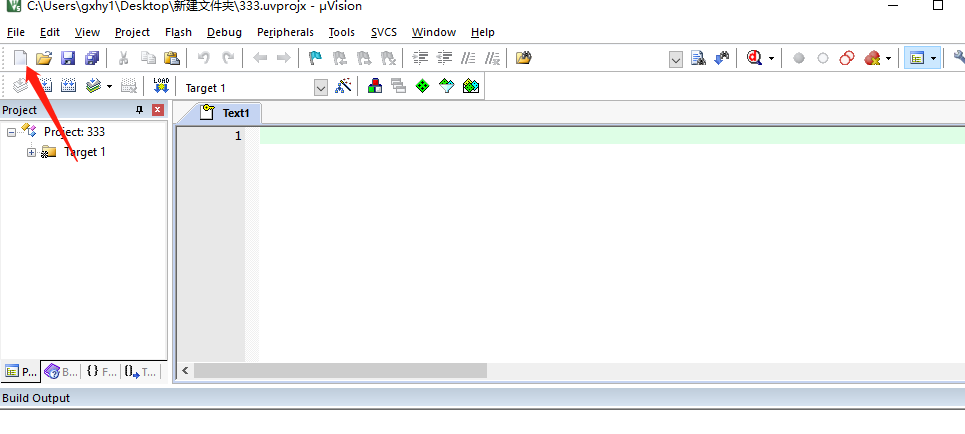Image resolution: width=965 pixels, height=434 pixels.
Task: Open Manage Multi-Project Workspace
Action: (399, 86)
